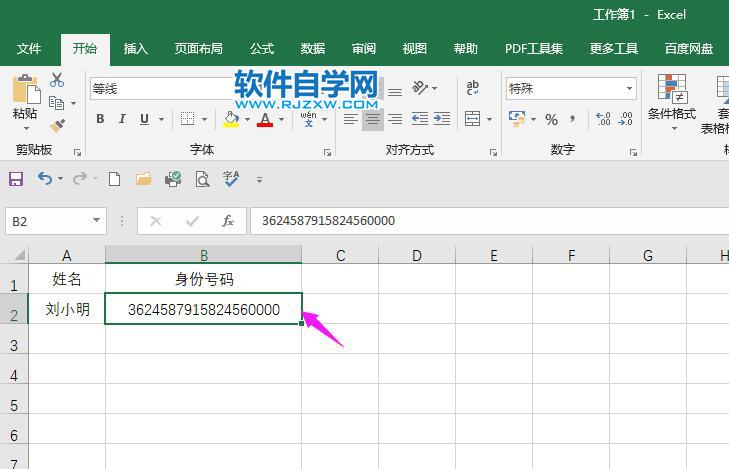Viewport: 729px width, 469px height.
Task: Click the quick print icon
Action: click(173, 179)
